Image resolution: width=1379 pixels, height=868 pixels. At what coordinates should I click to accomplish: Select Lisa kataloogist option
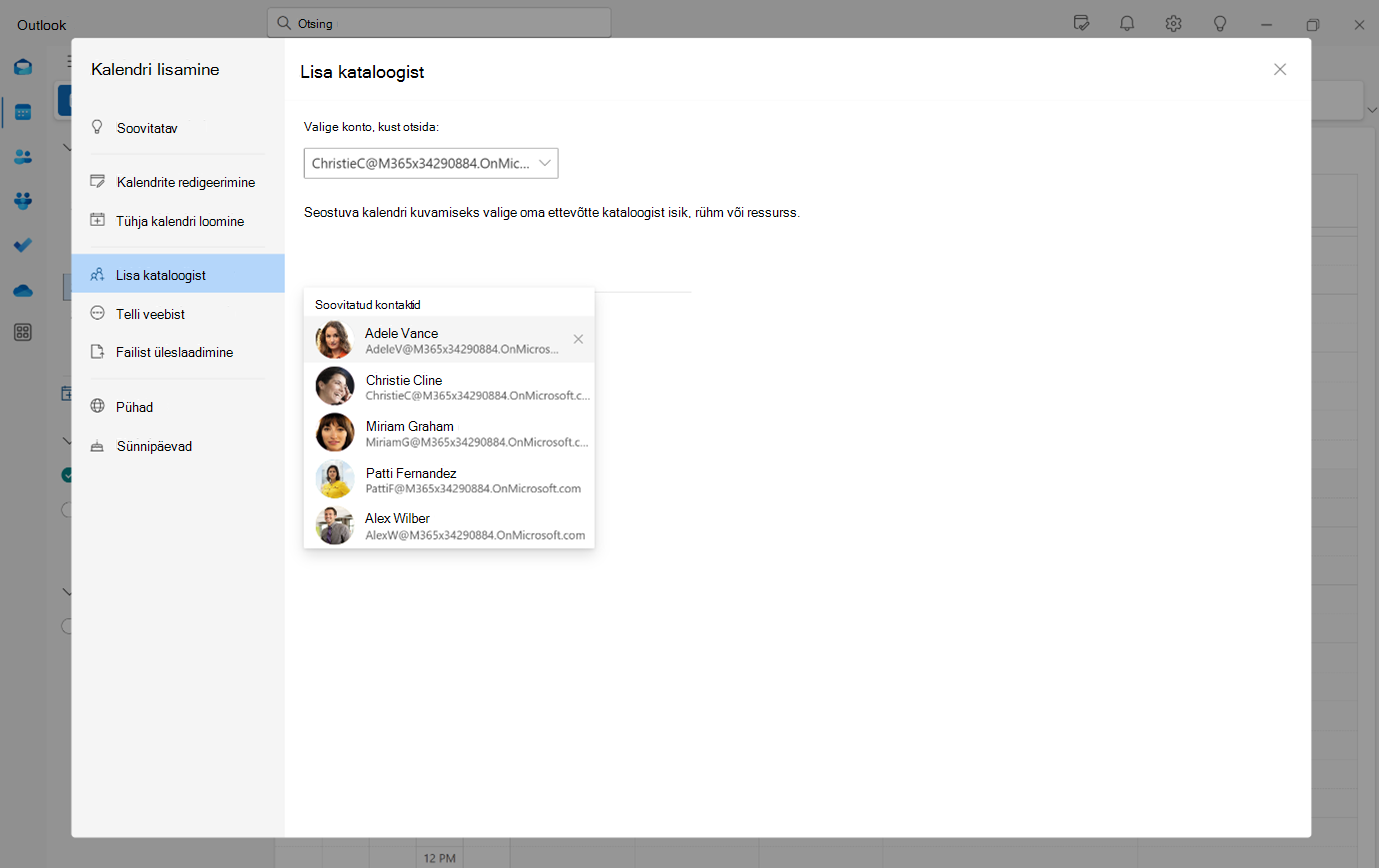point(178,274)
